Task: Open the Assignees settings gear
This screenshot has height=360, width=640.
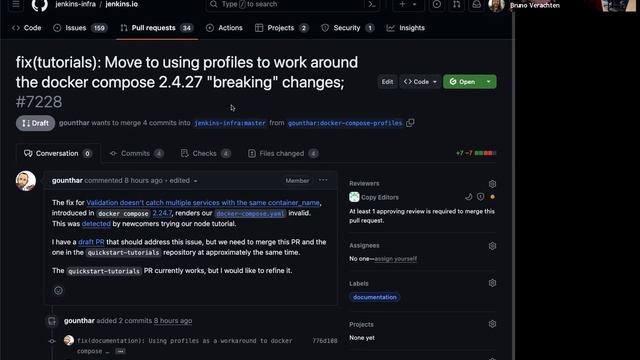Action: pos(492,246)
